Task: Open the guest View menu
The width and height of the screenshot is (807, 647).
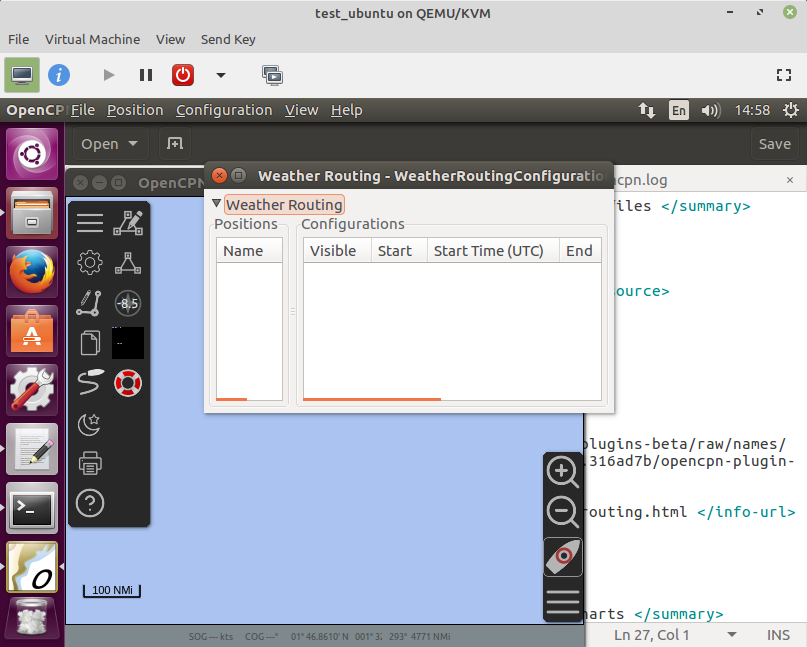Action: click(302, 110)
